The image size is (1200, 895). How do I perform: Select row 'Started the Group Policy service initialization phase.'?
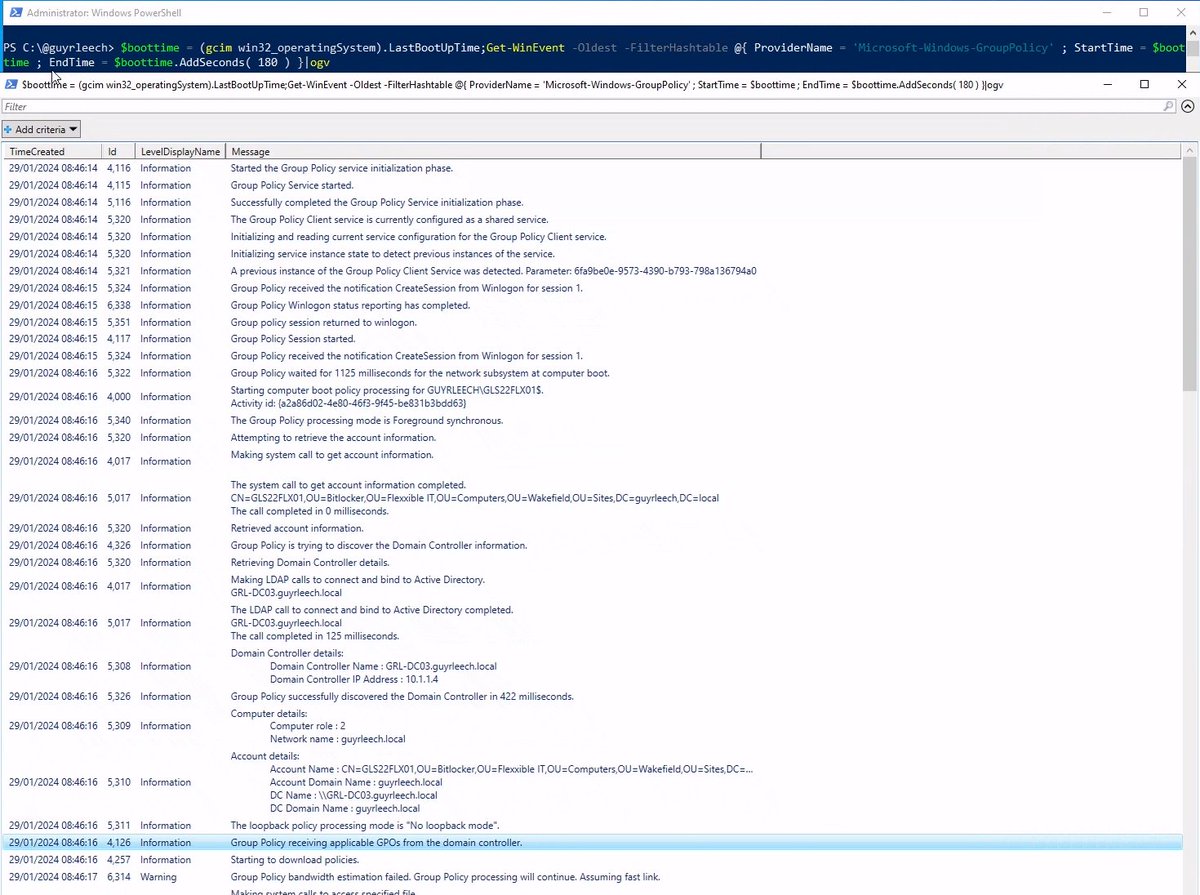click(591, 168)
